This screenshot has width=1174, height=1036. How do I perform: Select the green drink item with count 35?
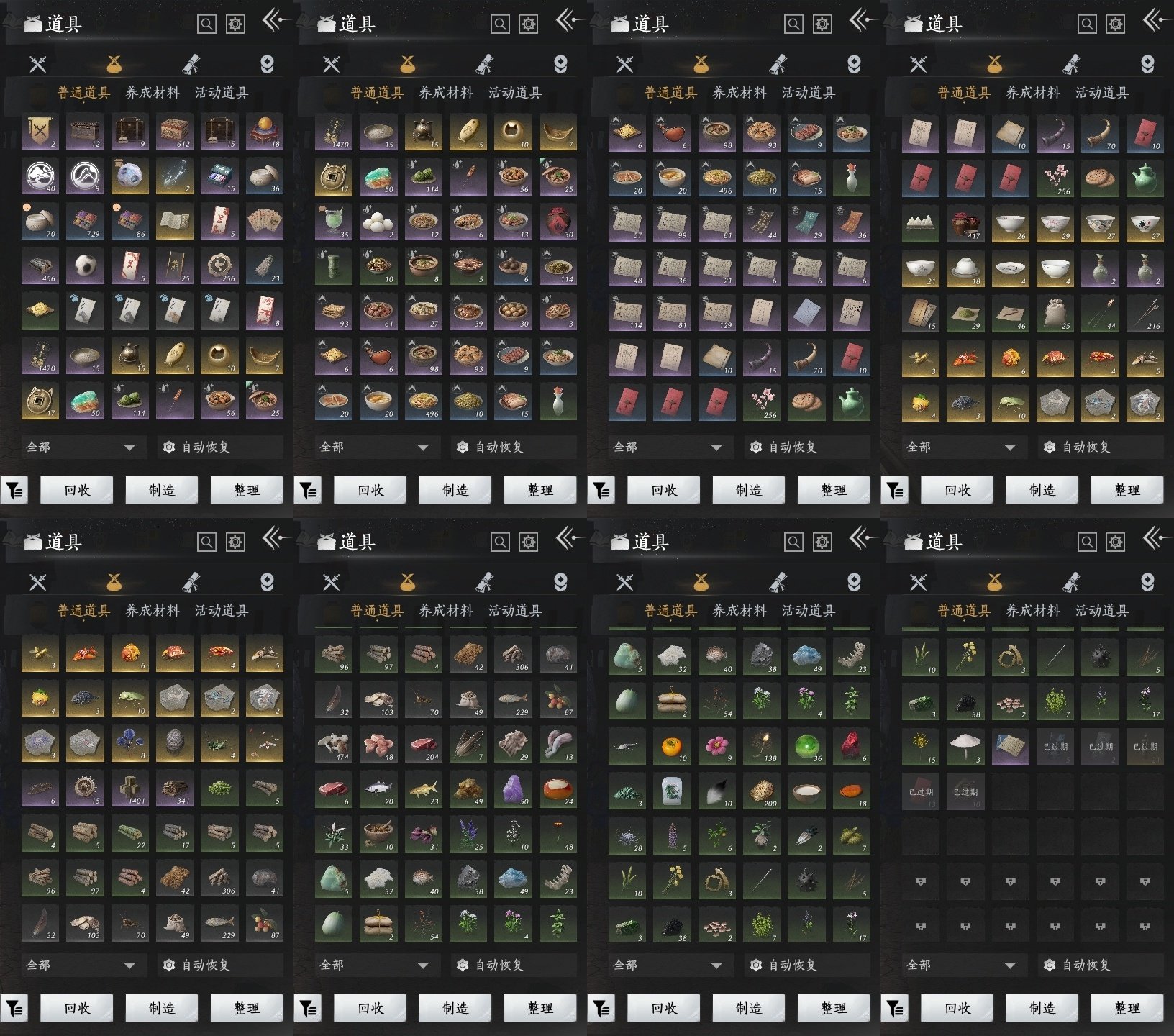[333, 222]
